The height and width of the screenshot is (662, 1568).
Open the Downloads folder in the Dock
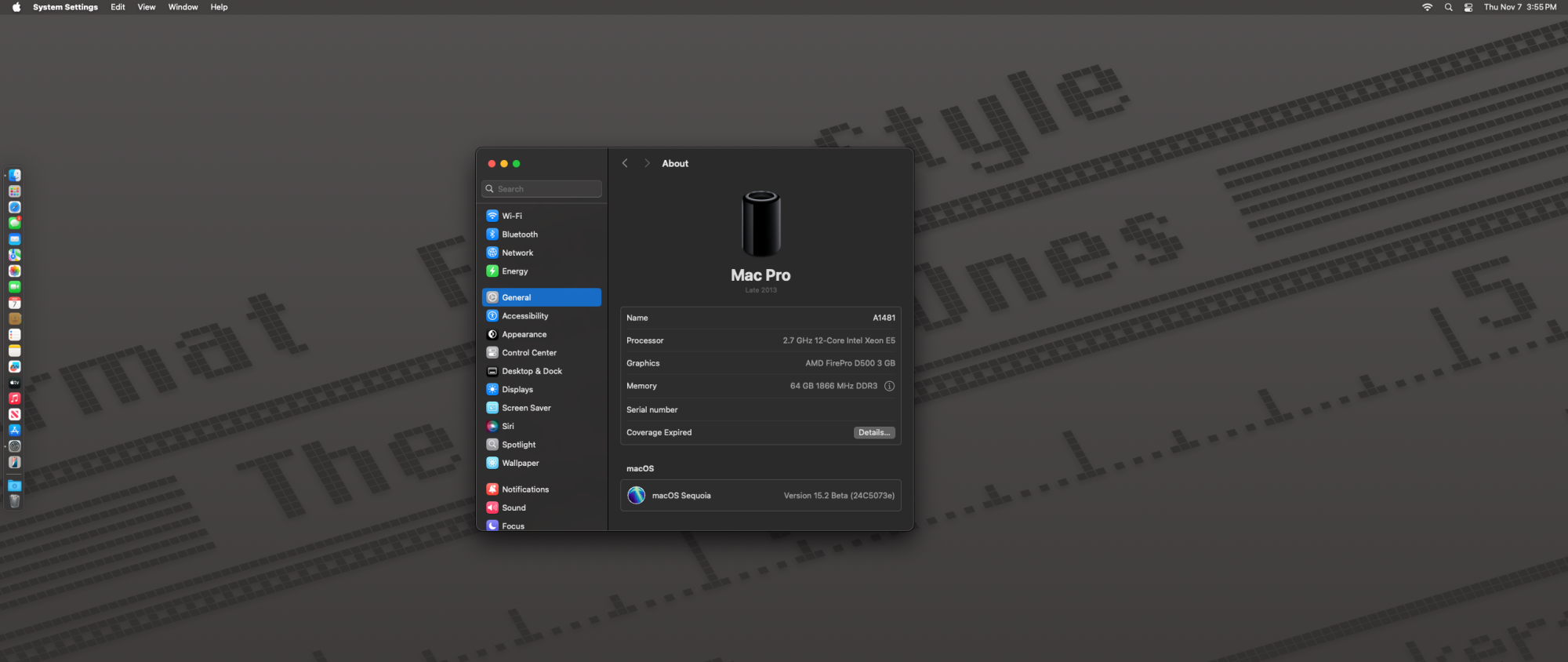pos(15,486)
